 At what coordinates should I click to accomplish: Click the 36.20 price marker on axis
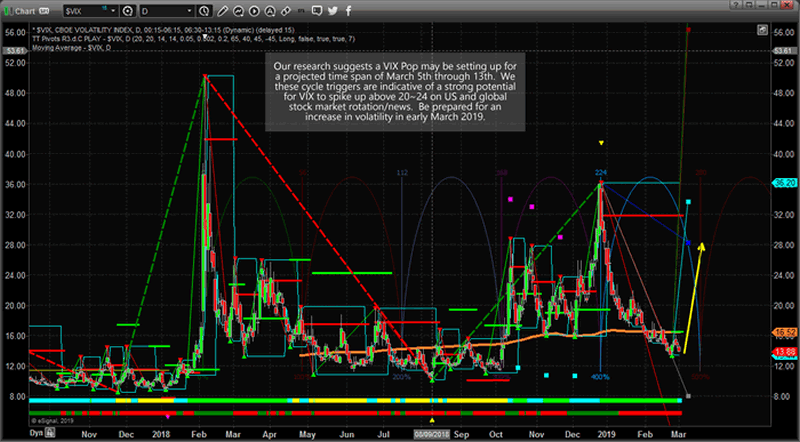click(x=783, y=184)
